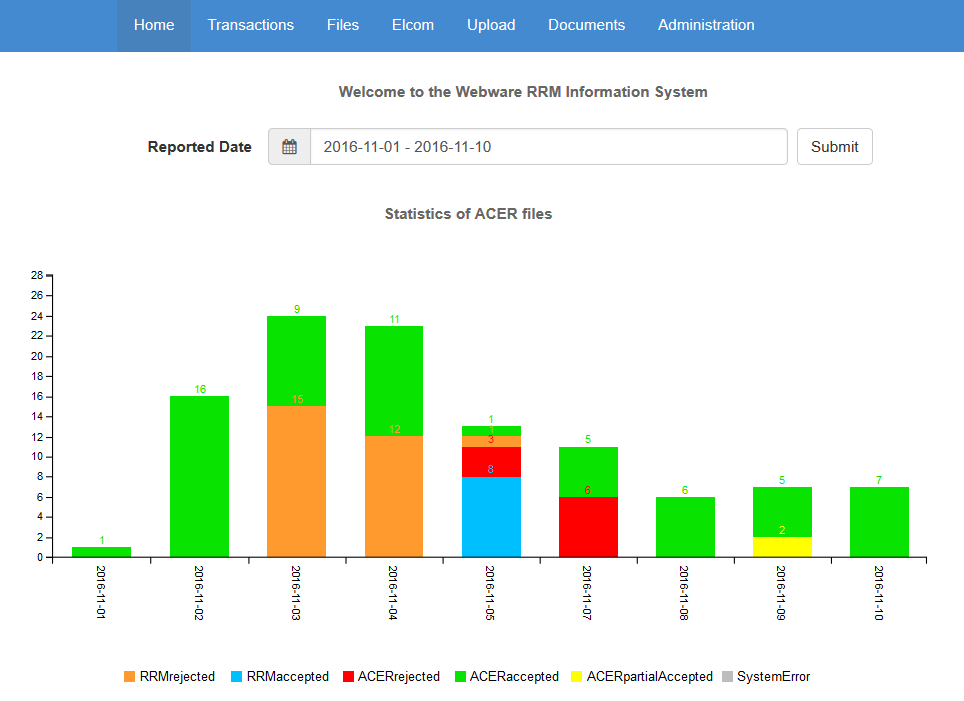Click the yellow bar segment on 2016-11-09
The image size is (964, 701).
(x=782, y=547)
